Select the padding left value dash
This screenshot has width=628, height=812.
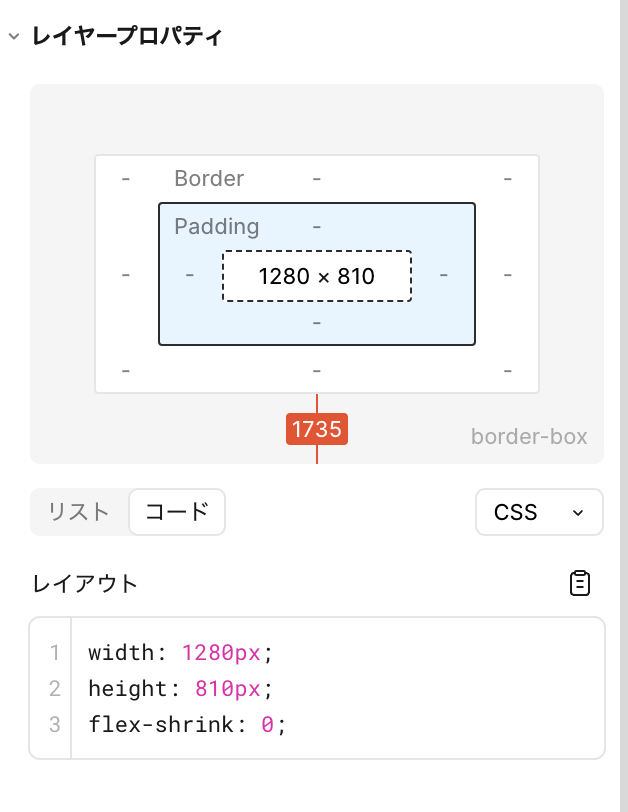pos(190,274)
